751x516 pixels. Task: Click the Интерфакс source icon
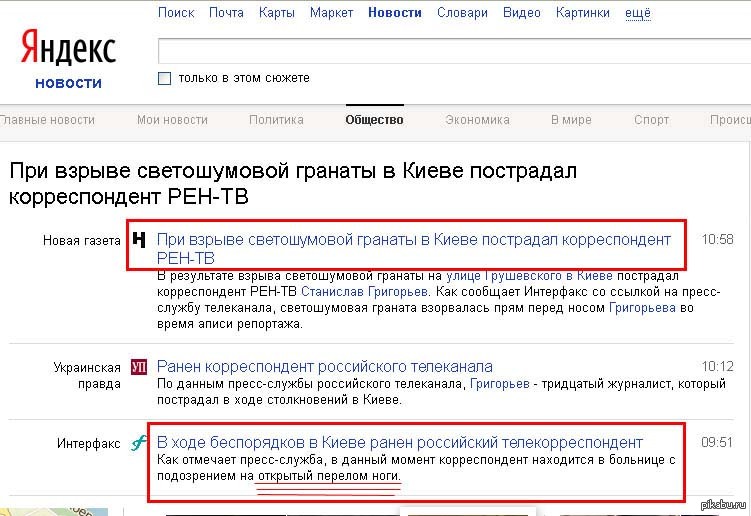tap(139, 443)
